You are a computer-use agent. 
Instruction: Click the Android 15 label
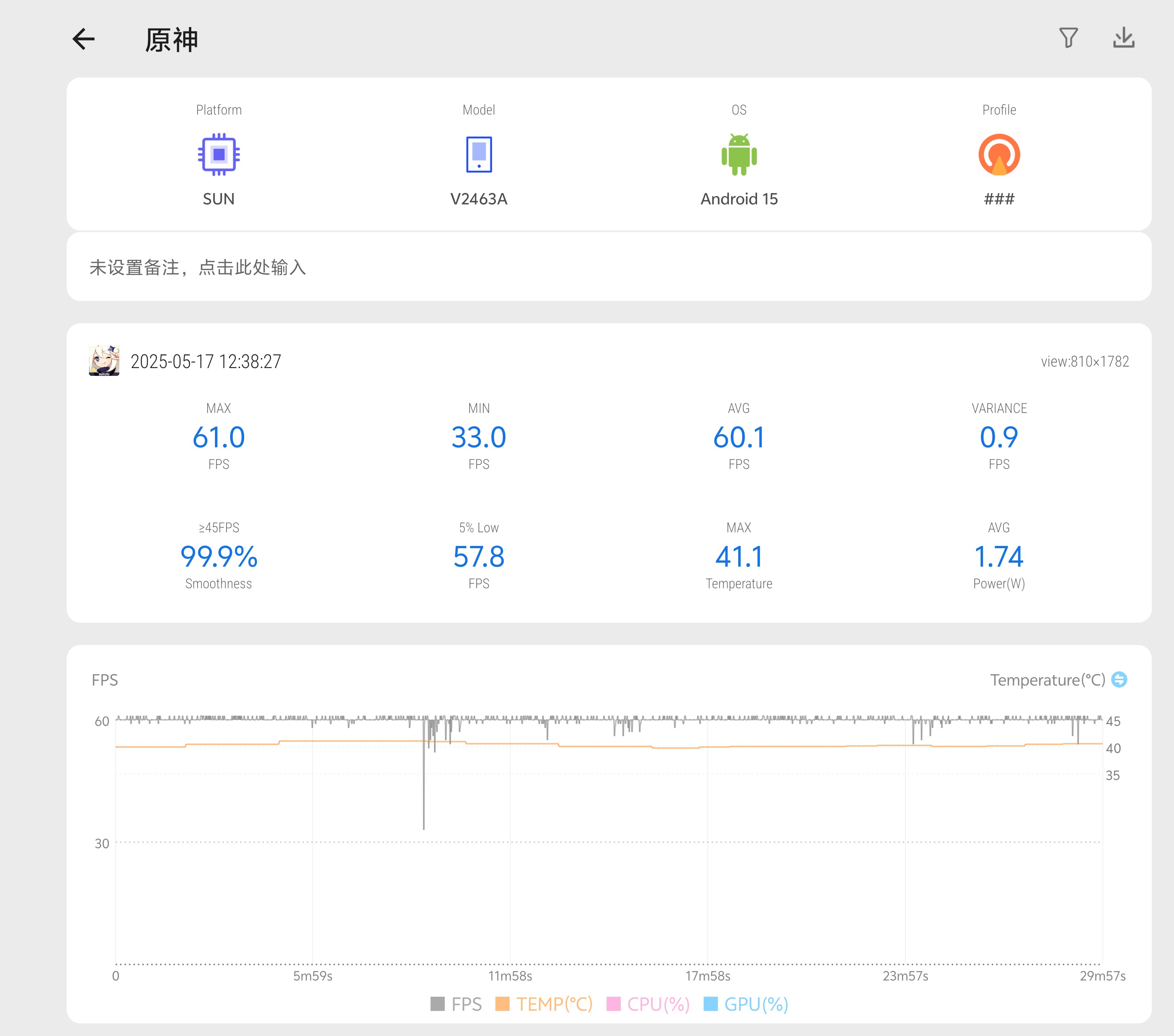coord(739,199)
